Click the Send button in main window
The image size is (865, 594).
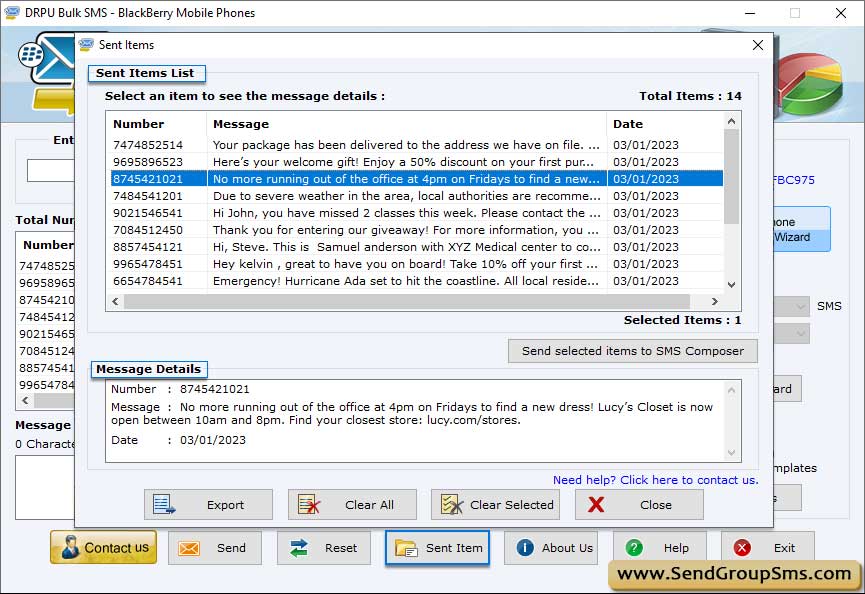[x=215, y=548]
